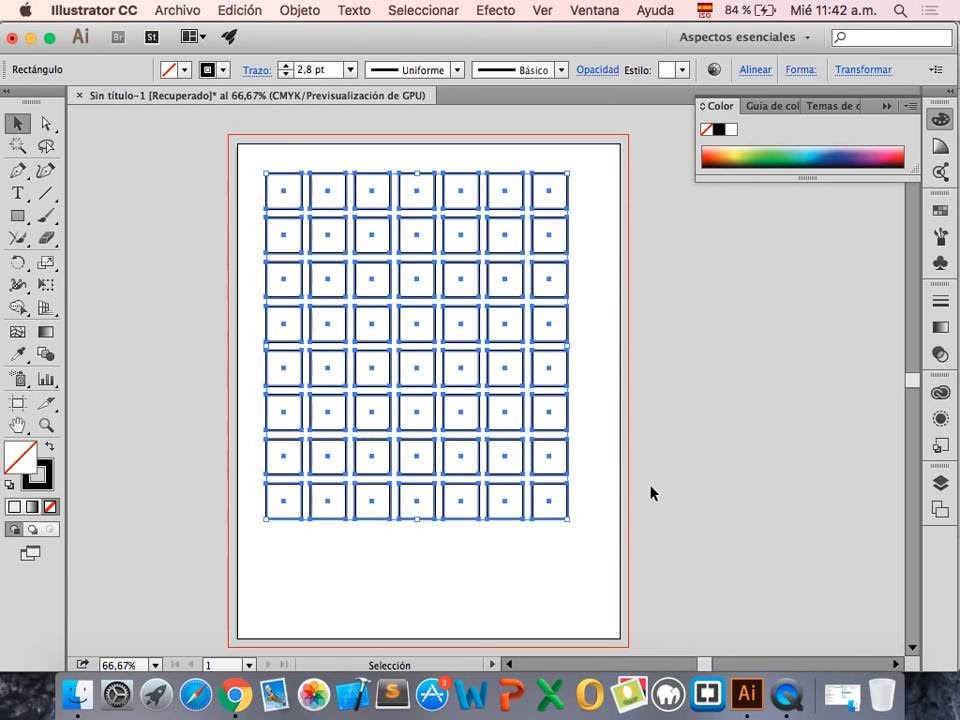Select the Direct Selection tool
The image size is (960, 720).
pos(46,123)
